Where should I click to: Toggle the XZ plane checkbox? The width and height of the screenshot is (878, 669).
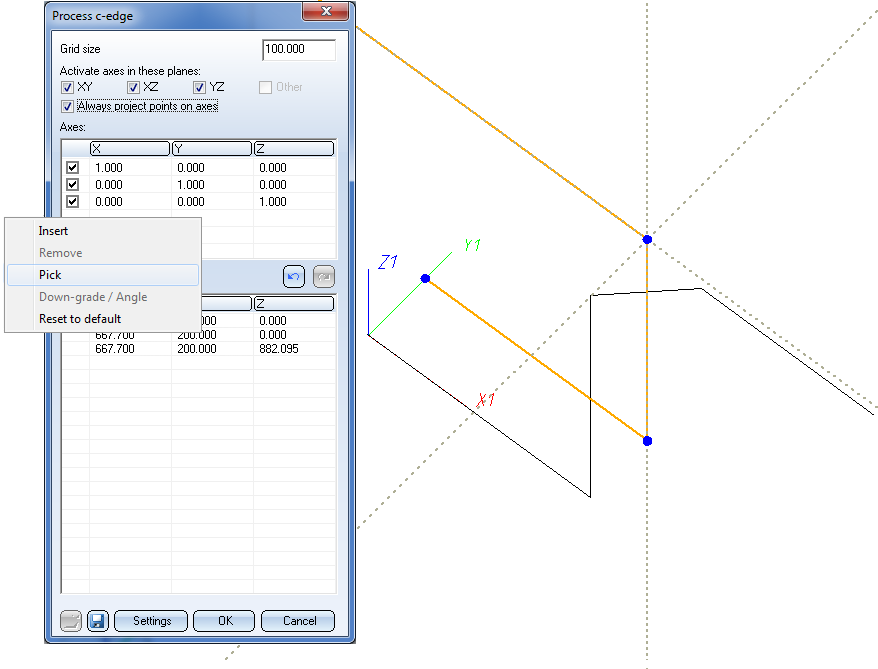tap(134, 87)
